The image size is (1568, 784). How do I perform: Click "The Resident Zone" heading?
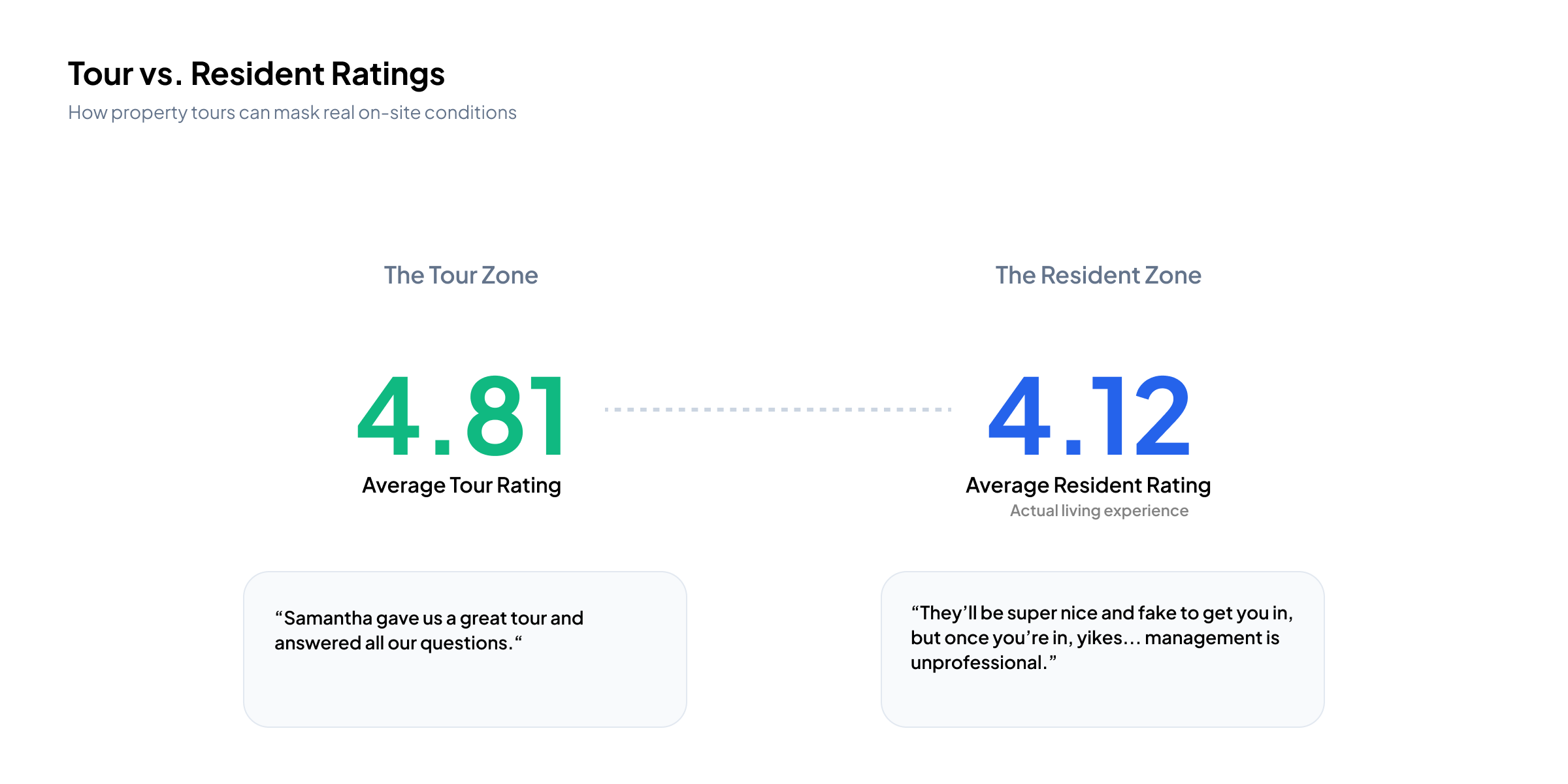(1098, 275)
